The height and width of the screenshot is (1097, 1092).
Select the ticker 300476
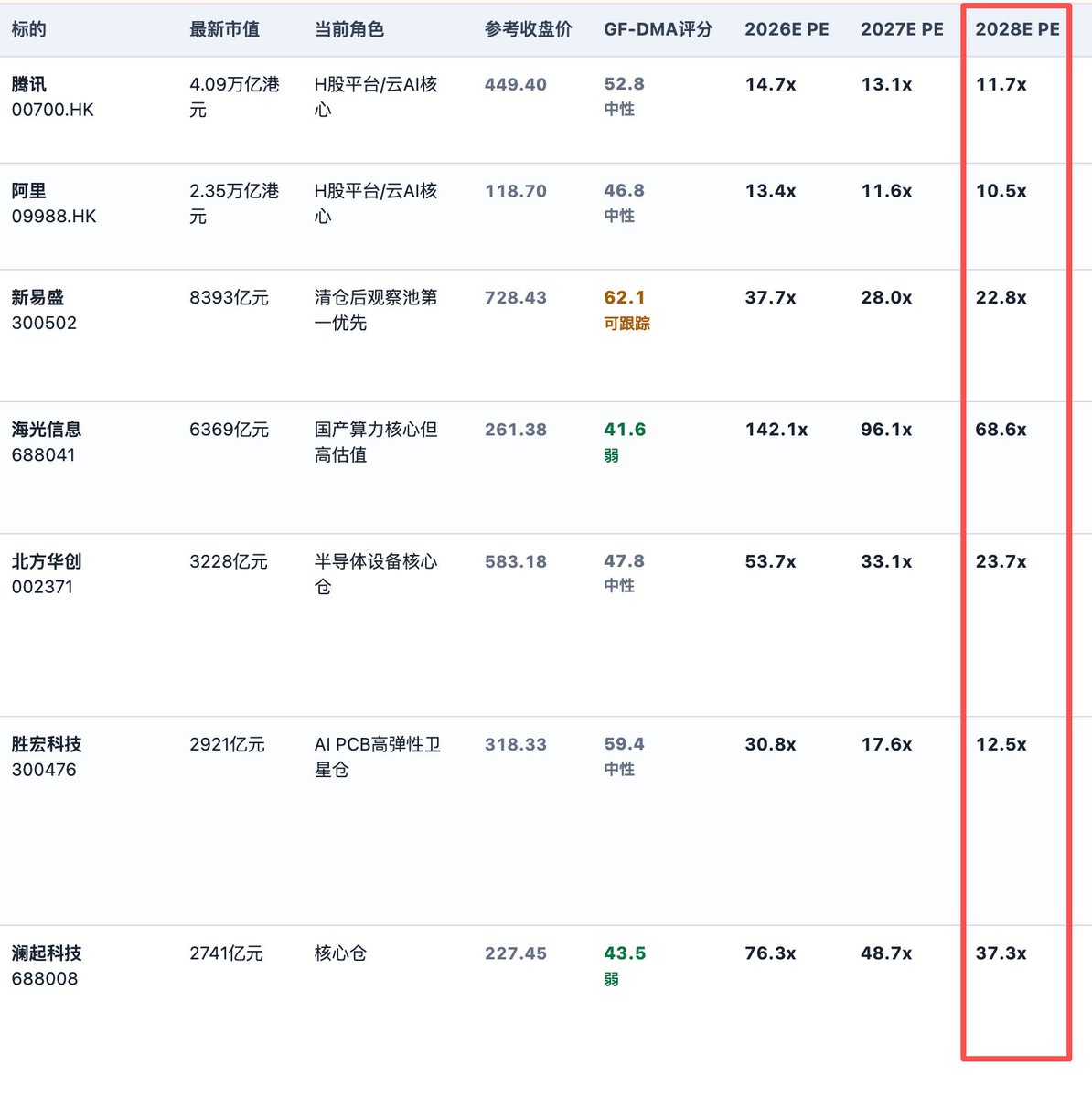click(44, 770)
